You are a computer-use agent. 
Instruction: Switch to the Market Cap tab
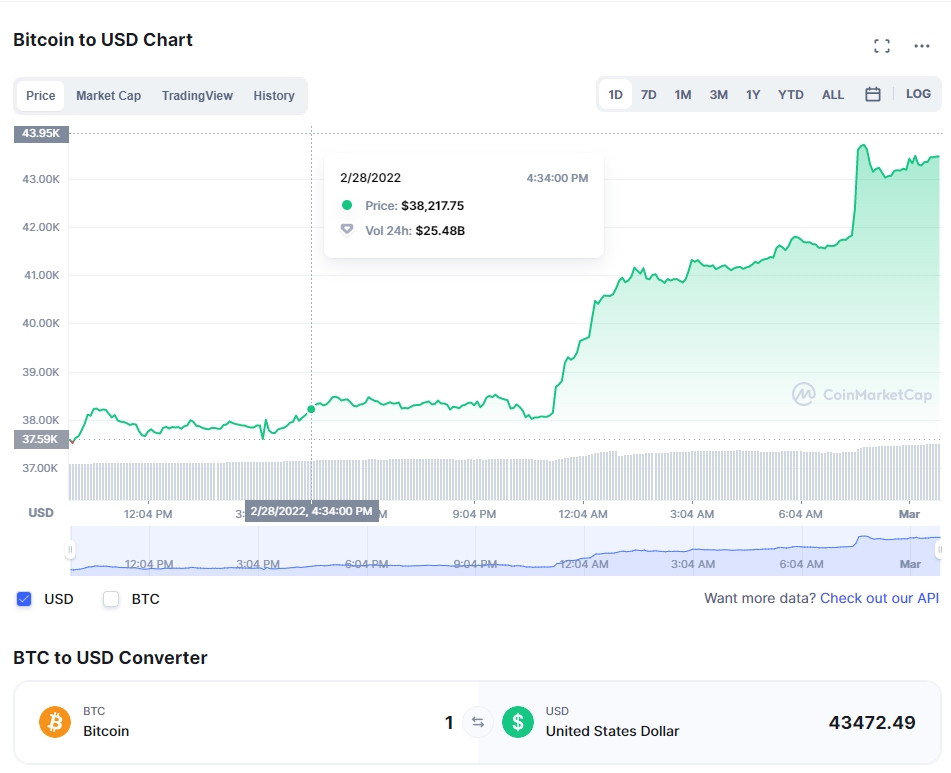point(109,96)
